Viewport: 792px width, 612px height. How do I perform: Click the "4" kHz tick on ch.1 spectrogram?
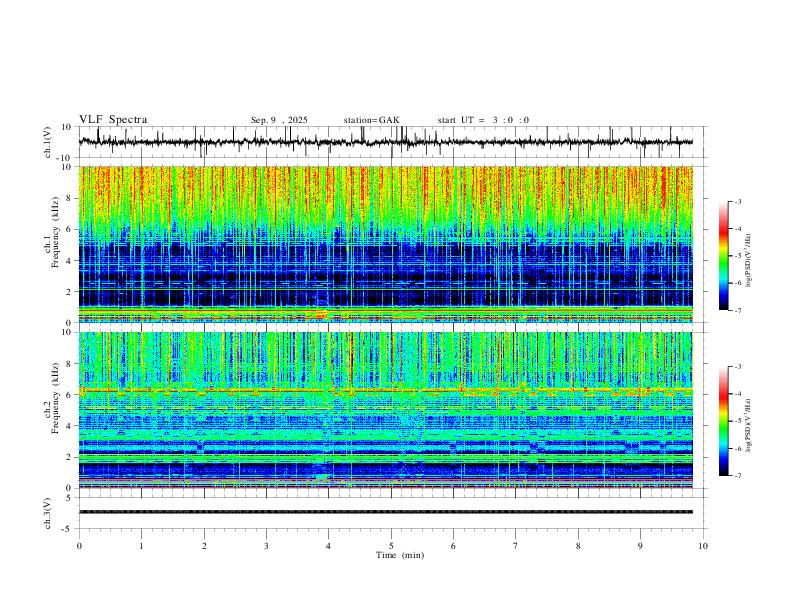pos(70,261)
